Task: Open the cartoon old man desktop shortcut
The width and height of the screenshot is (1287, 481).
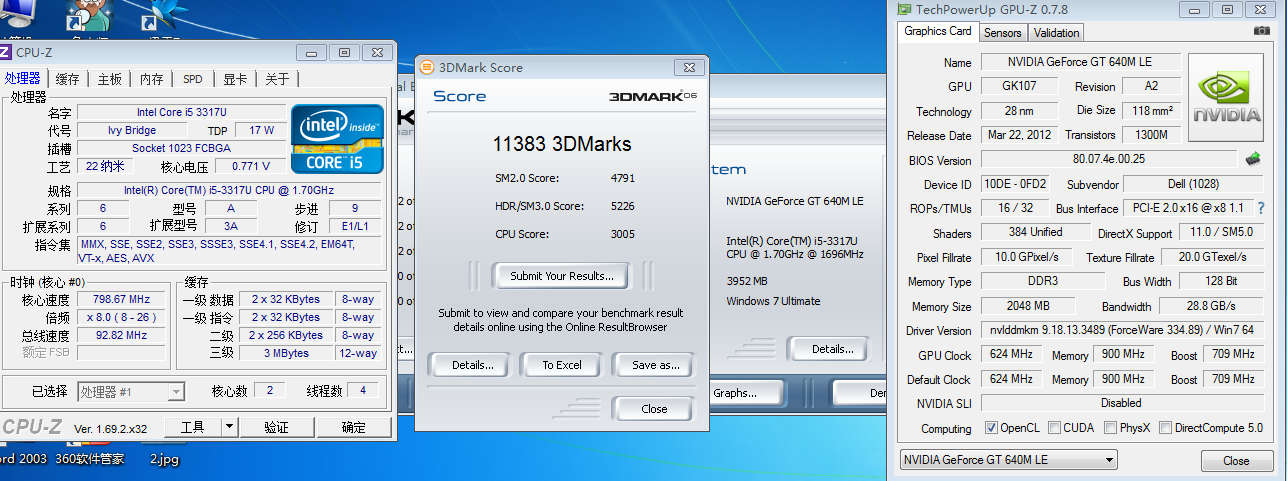Action: point(88,15)
